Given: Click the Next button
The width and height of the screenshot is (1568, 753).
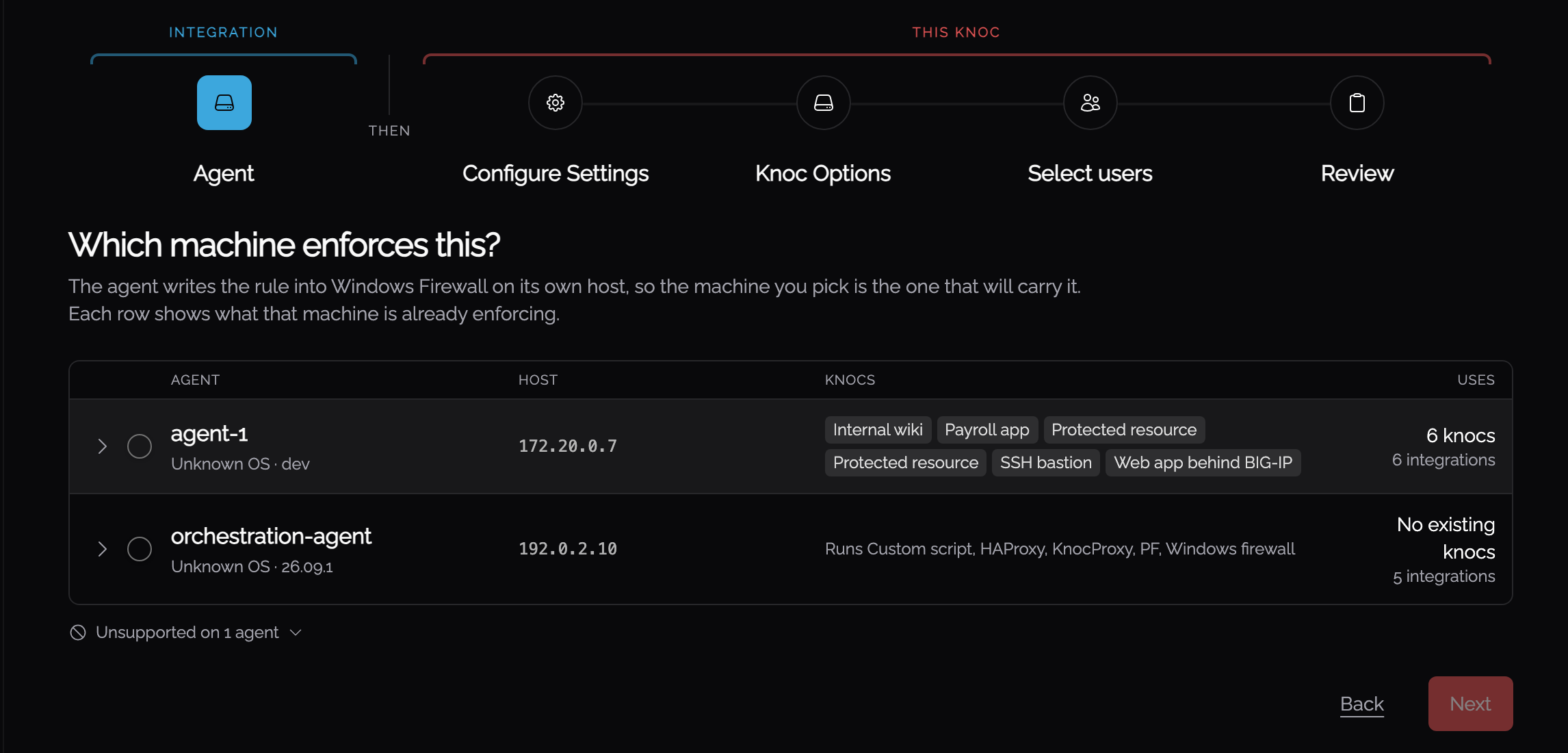Looking at the screenshot, I should 1471,704.
